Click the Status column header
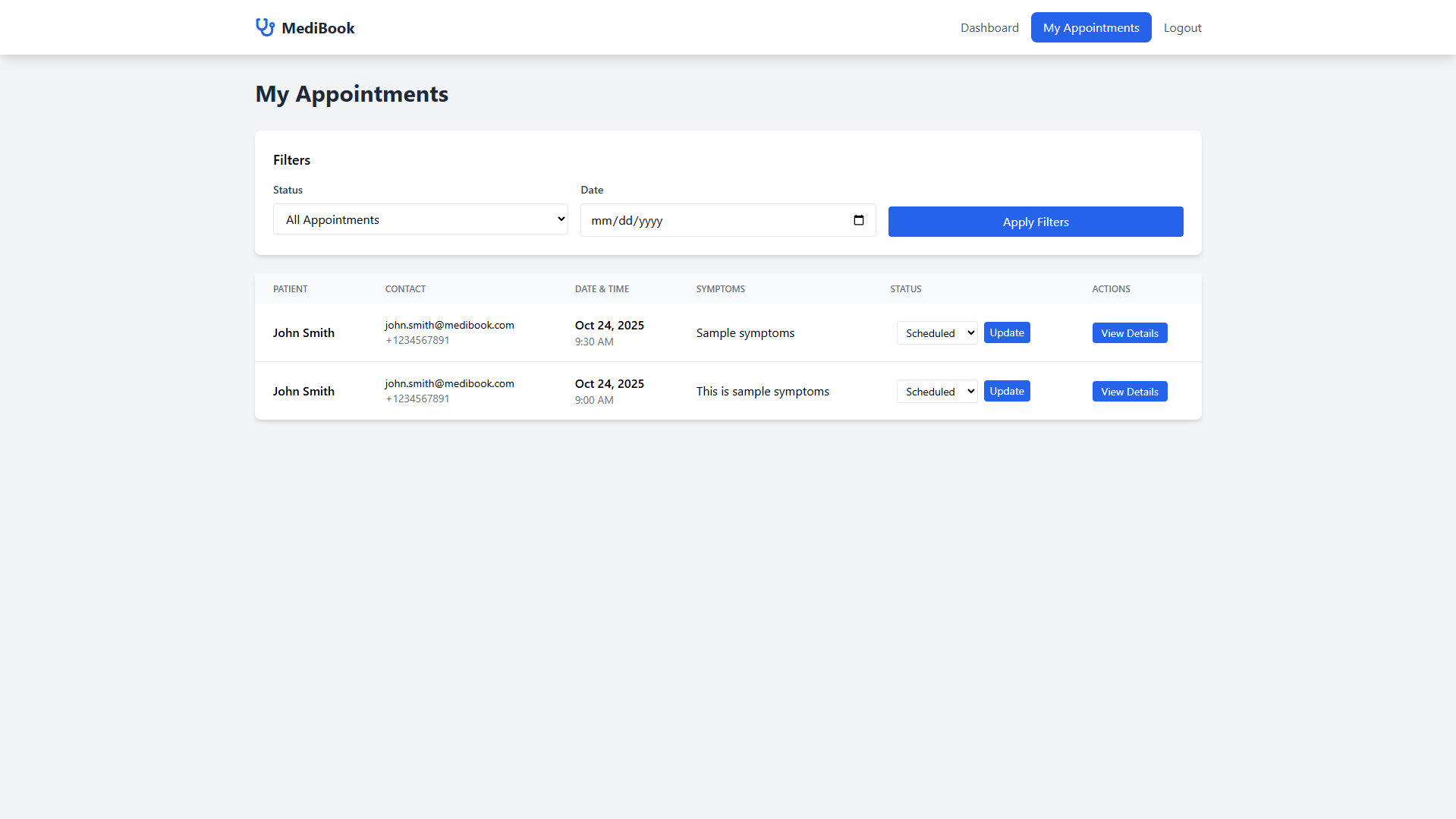The image size is (1456, 819). click(x=905, y=289)
